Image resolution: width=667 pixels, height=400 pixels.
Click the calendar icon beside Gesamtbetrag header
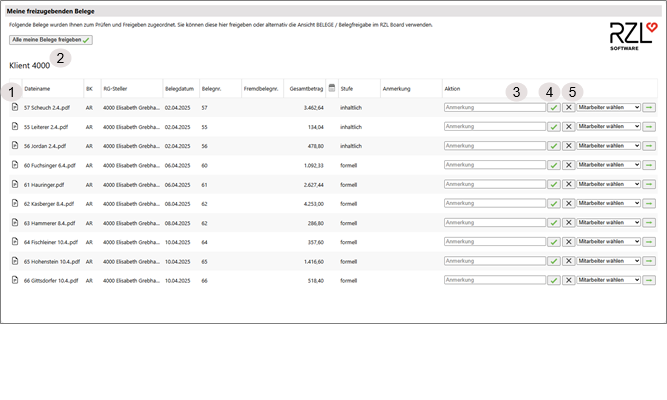point(332,88)
